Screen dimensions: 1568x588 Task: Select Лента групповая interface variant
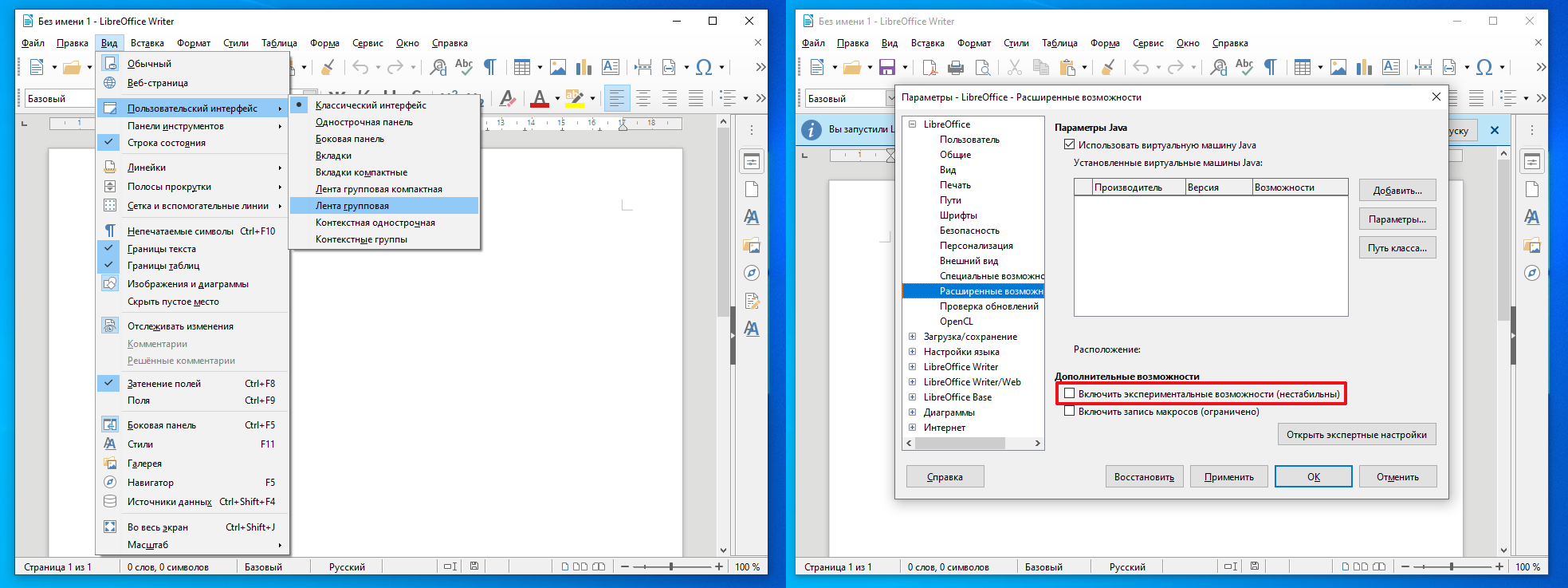[x=384, y=206]
